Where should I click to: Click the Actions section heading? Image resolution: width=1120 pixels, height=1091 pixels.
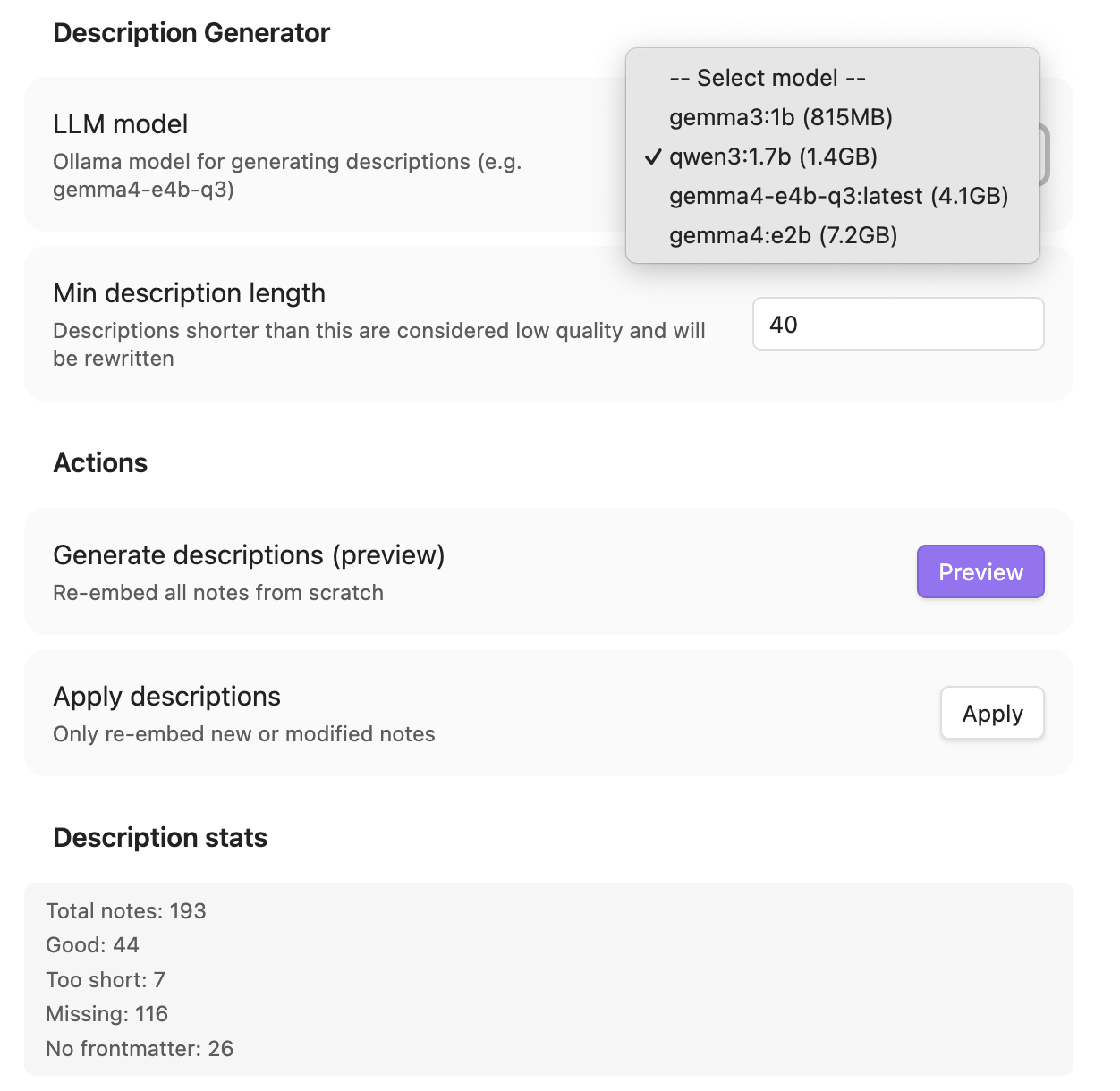(x=100, y=463)
